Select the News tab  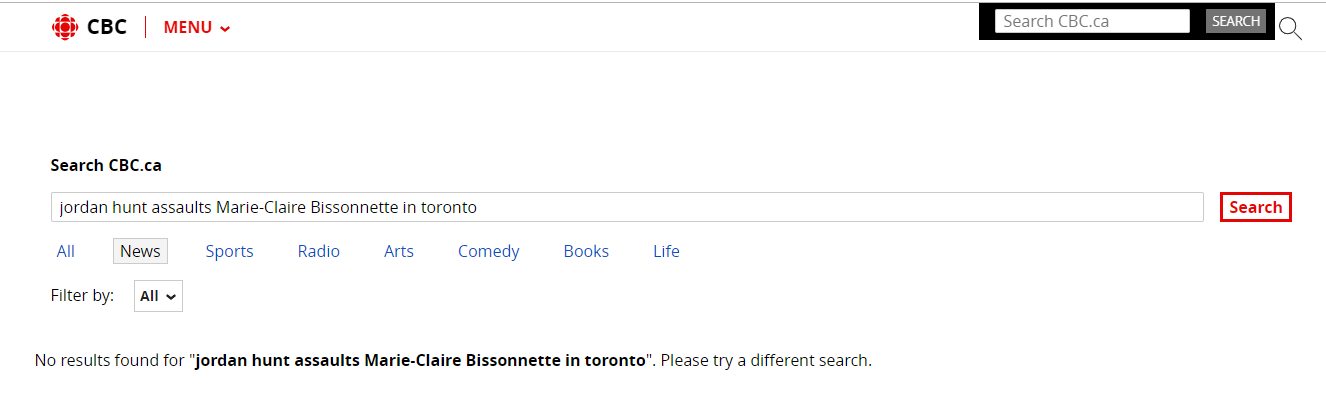(140, 251)
